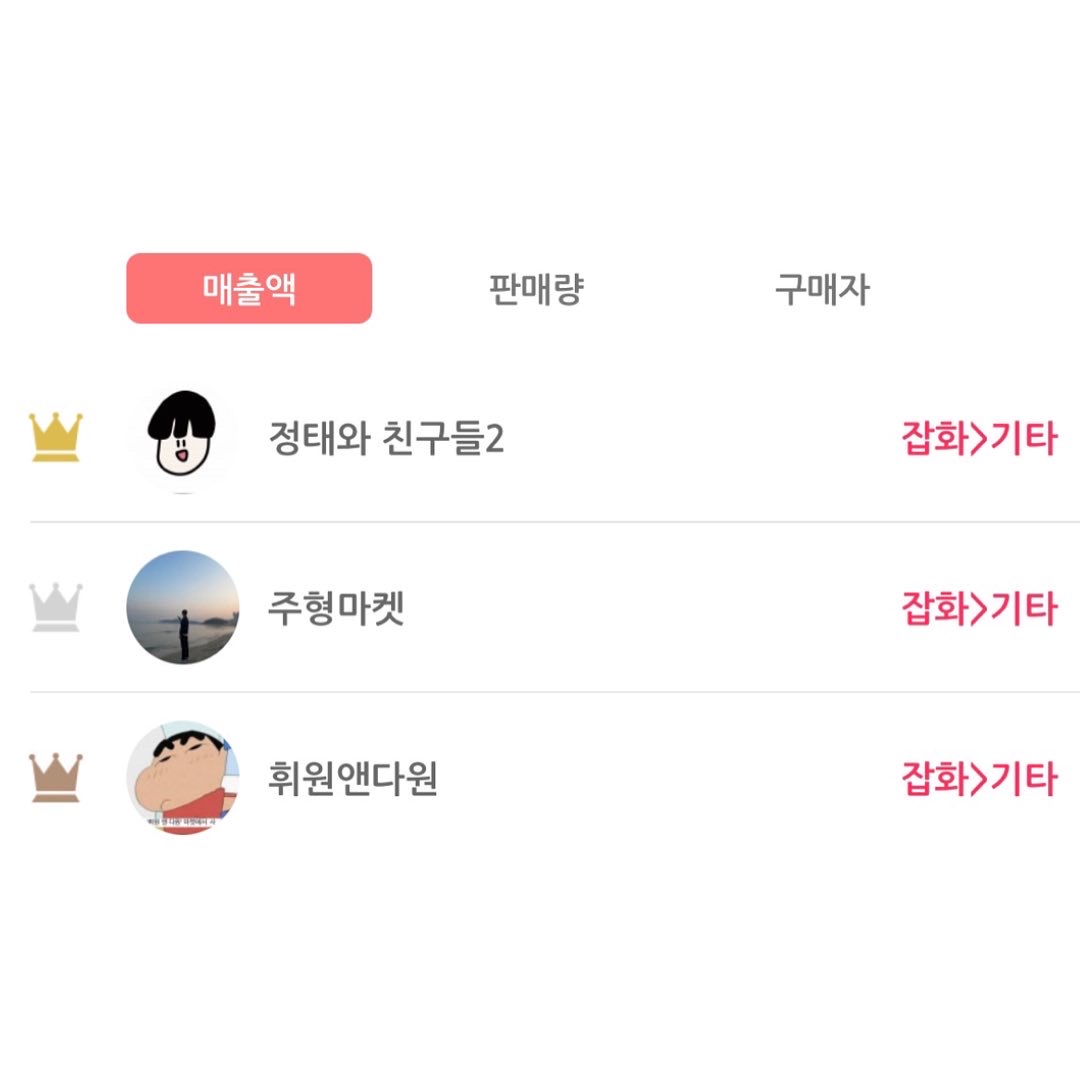The width and height of the screenshot is (1080, 1080).
Task: Open the shop named 휘원앤다원
Action: 353,778
